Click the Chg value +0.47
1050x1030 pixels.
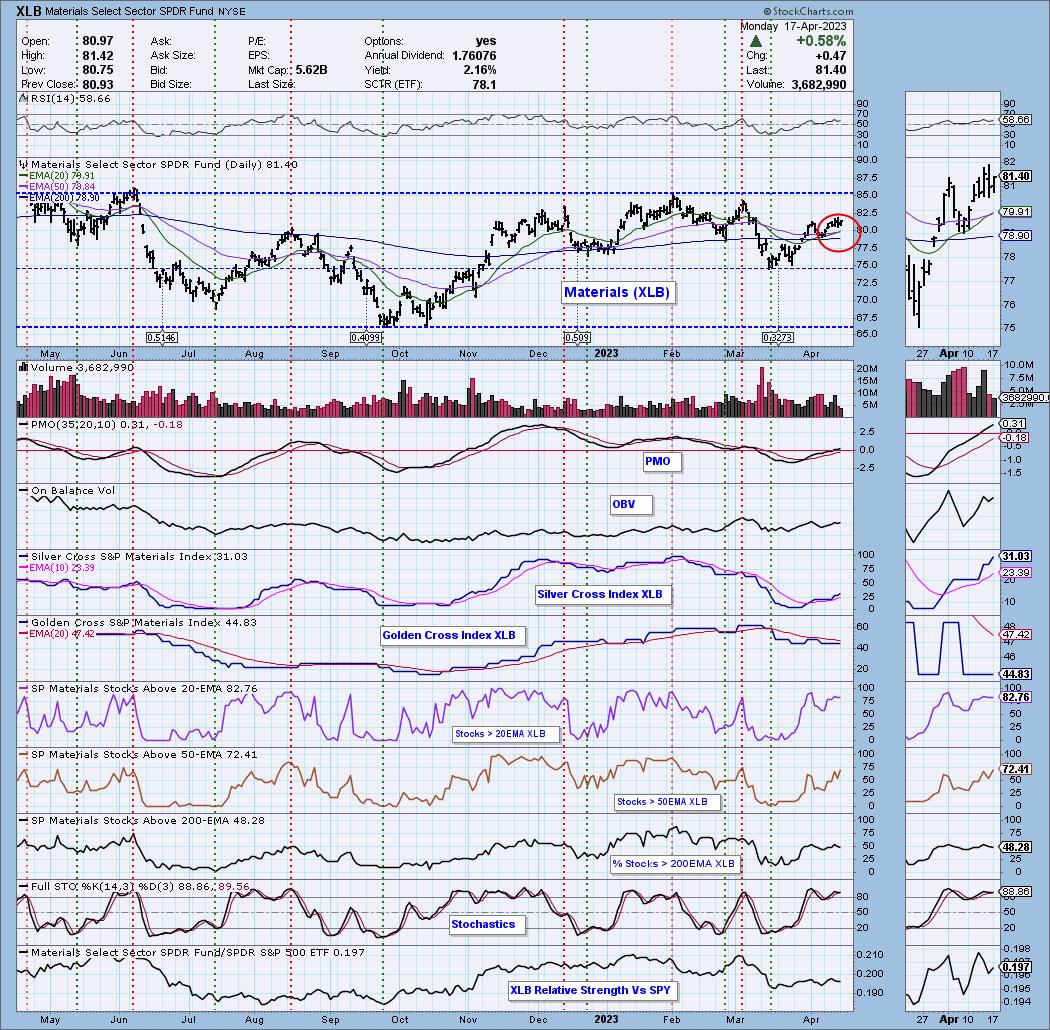(x=831, y=56)
